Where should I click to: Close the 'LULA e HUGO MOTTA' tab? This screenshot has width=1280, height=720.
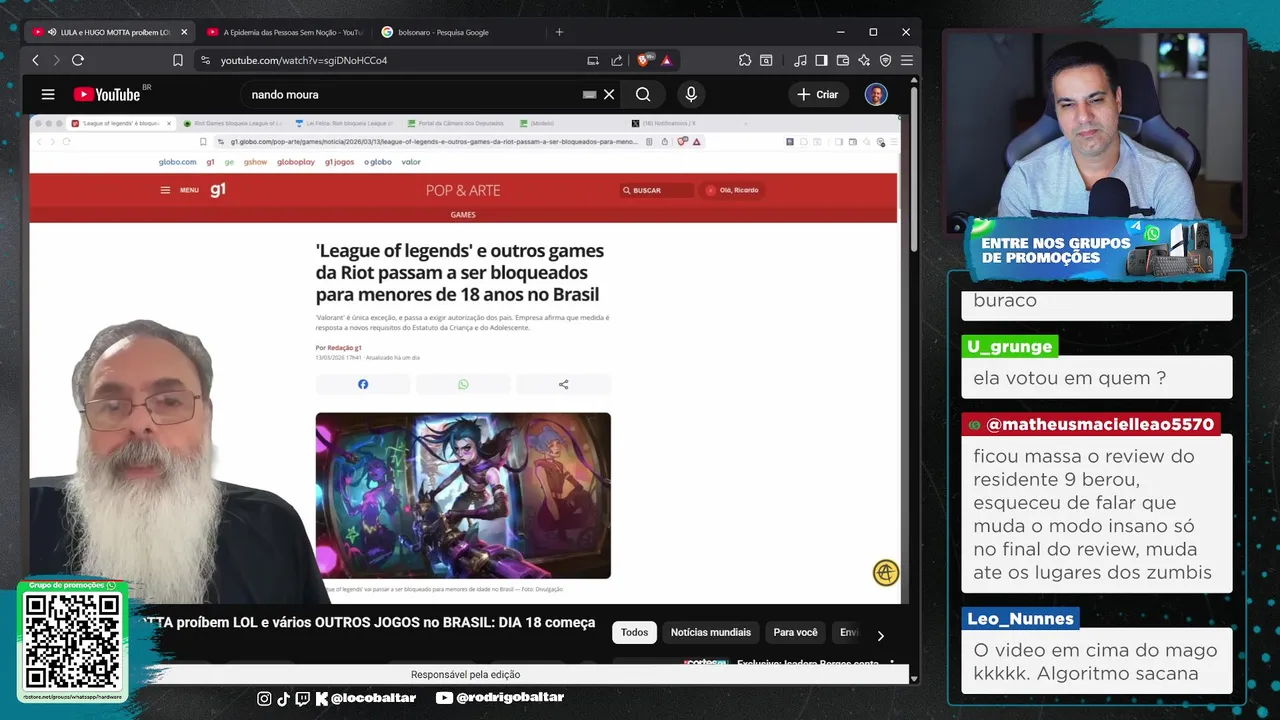point(184,32)
